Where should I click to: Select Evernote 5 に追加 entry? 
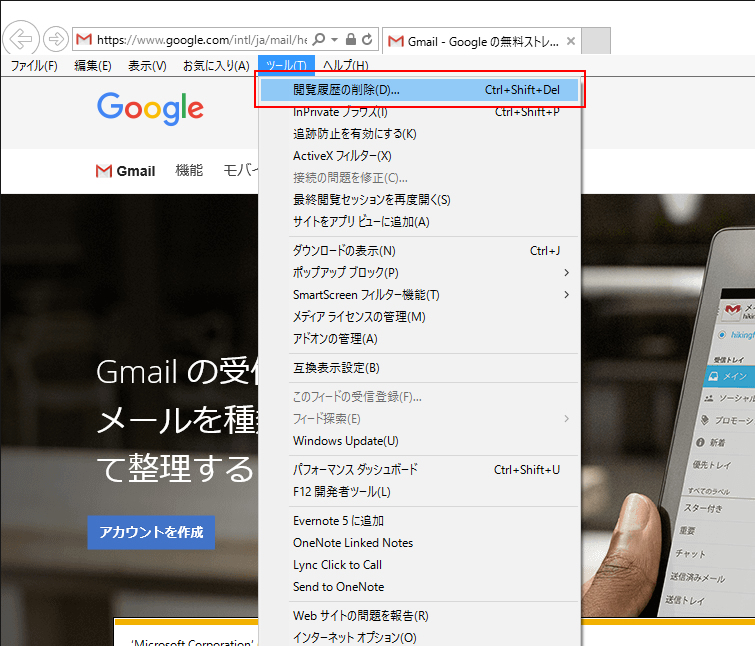click(419, 521)
